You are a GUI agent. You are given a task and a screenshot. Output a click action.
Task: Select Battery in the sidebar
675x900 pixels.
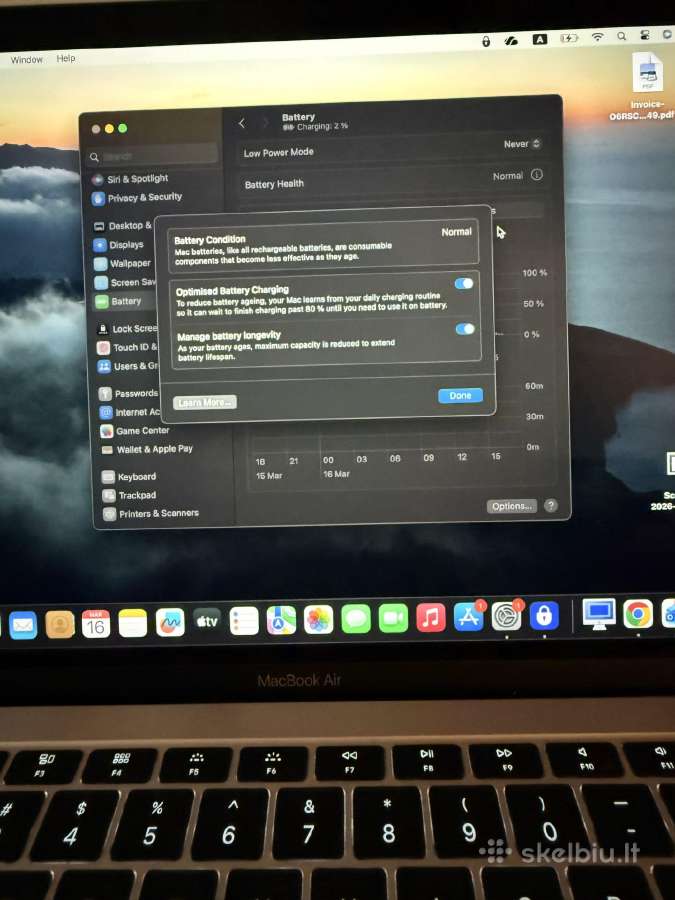(118, 301)
